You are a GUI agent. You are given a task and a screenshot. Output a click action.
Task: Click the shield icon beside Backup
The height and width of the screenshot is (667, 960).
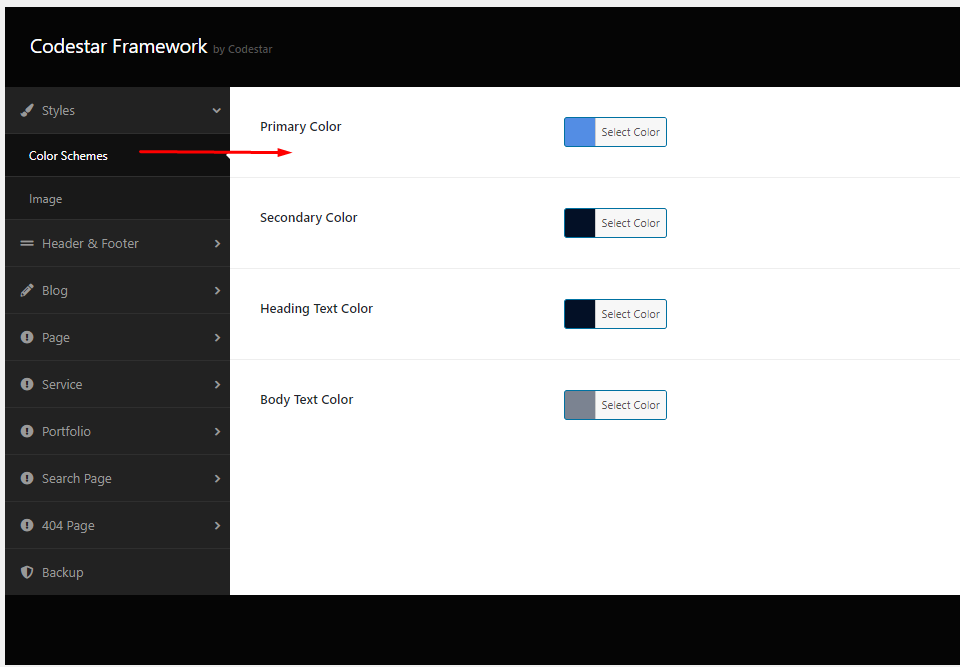point(27,573)
